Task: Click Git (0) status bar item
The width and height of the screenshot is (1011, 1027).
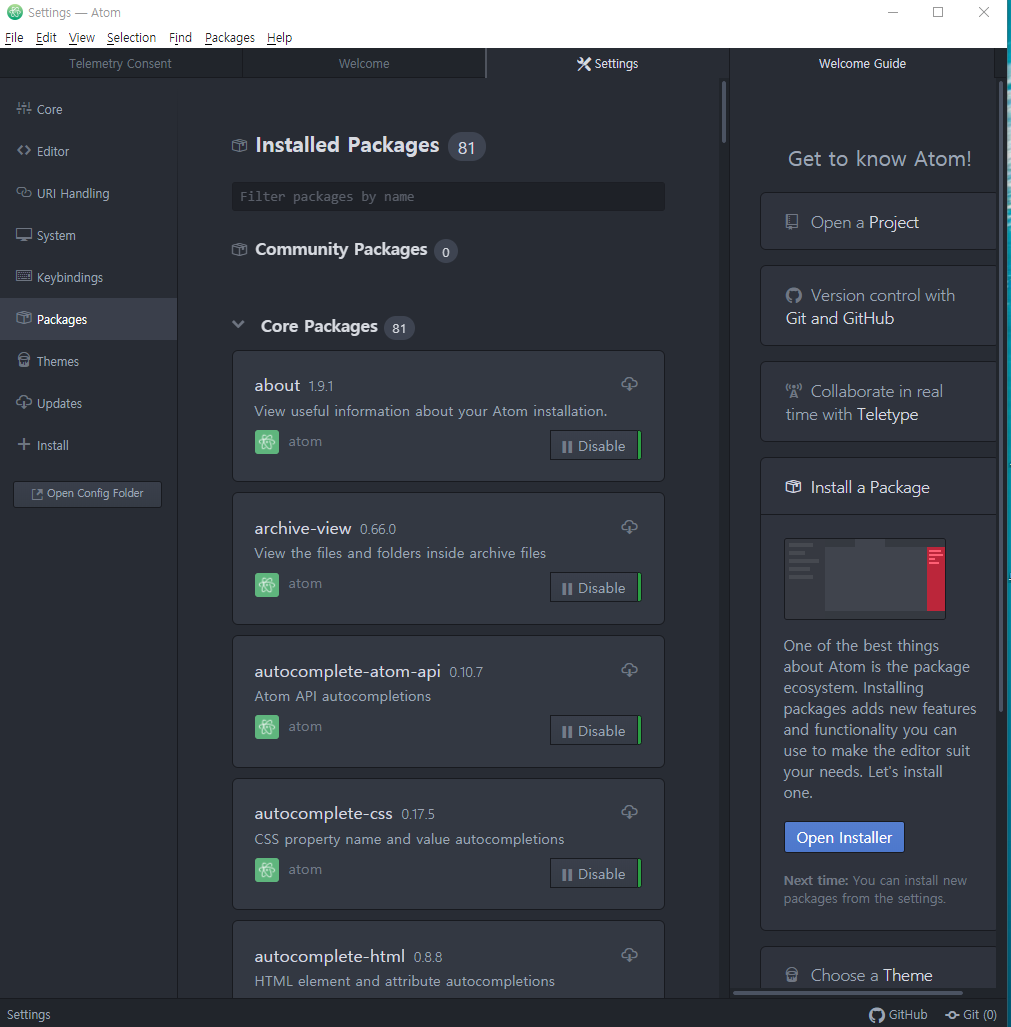Action: click(970, 1015)
